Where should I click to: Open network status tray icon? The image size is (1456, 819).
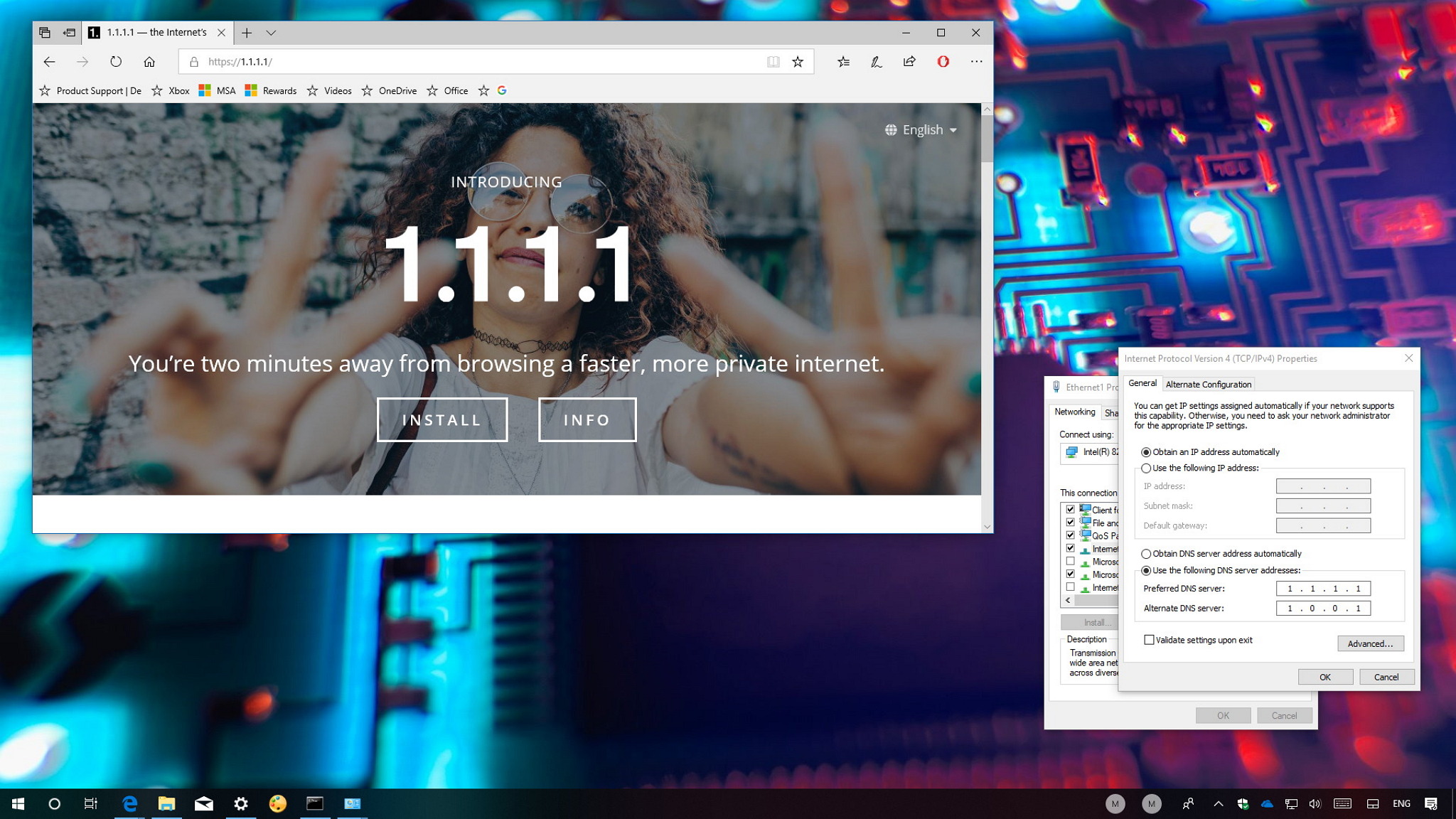(x=1291, y=804)
